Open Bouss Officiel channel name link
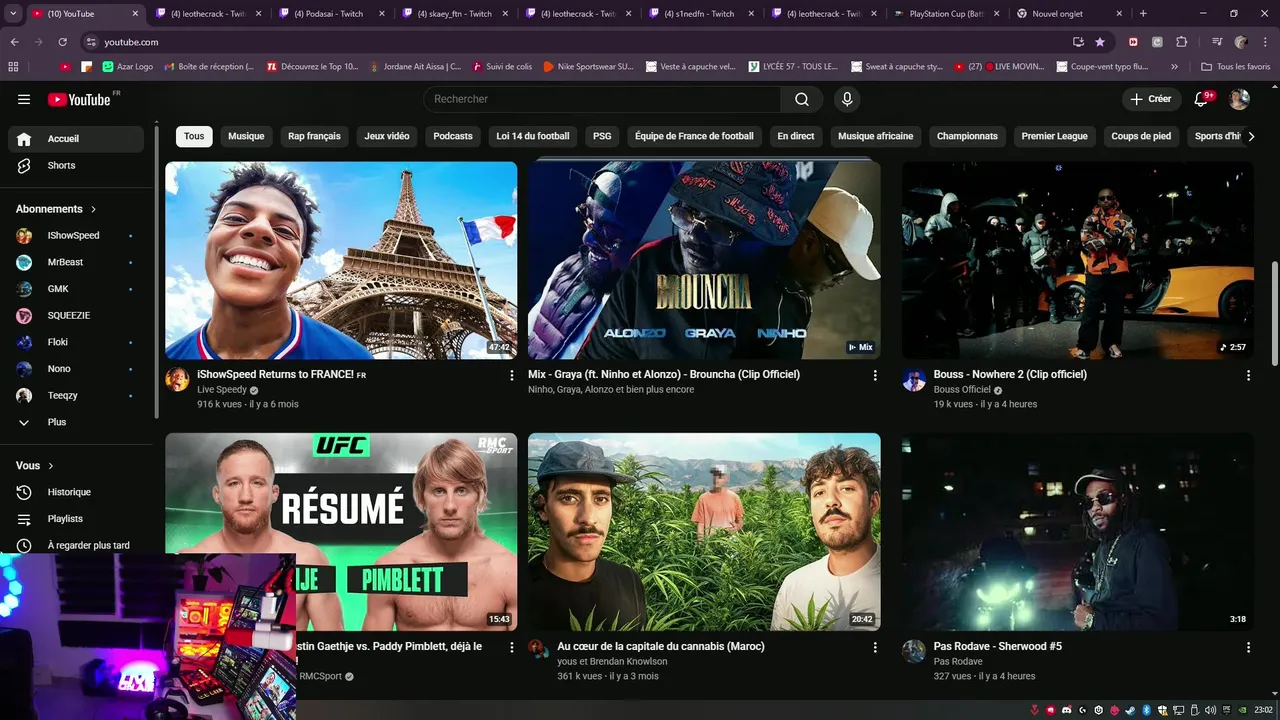The height and width of the screenshot is (720, 1280). point(962,390)
